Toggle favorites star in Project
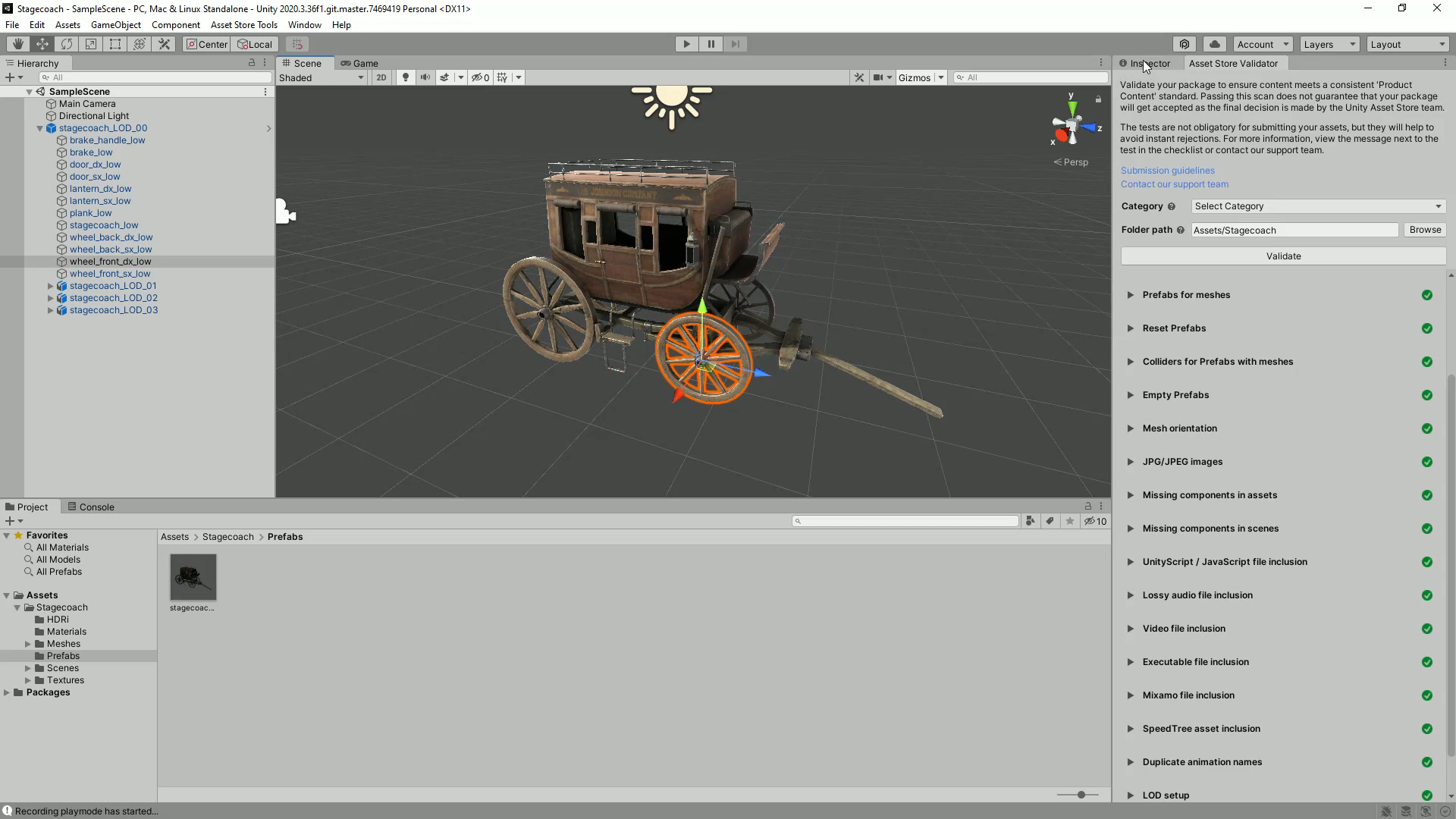The image size is (1456, 819). (x=1070, y=521)
